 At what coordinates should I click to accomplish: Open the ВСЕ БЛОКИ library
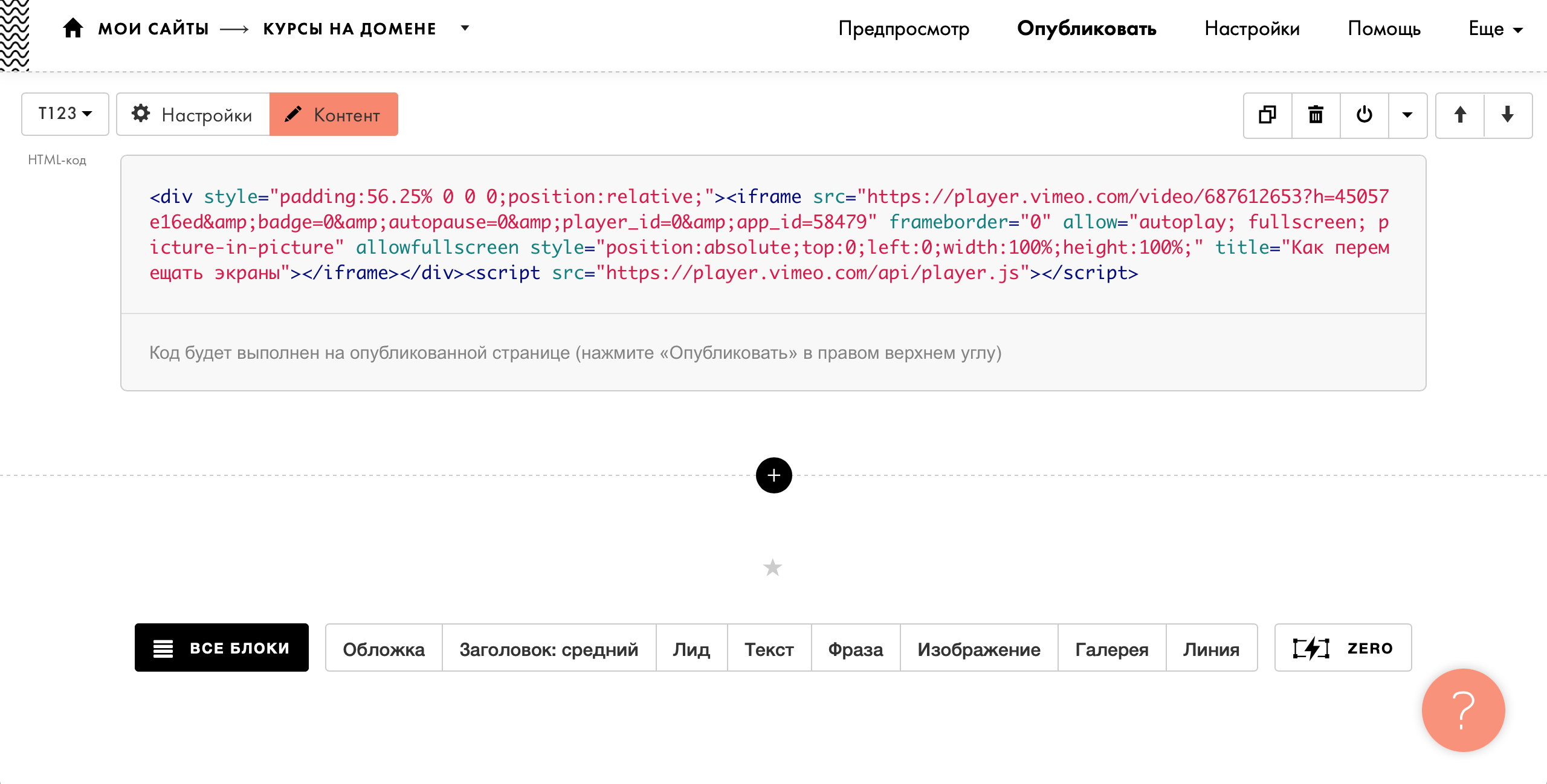point(221,647)
